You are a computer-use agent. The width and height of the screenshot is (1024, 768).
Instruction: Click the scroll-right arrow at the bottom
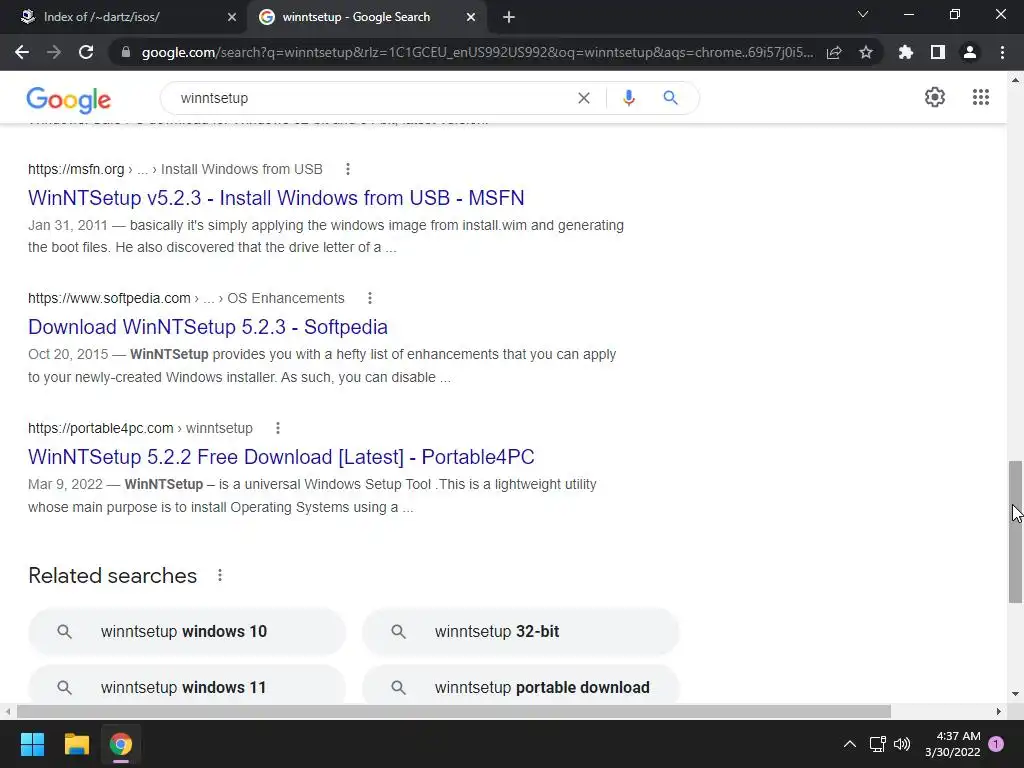999,711
